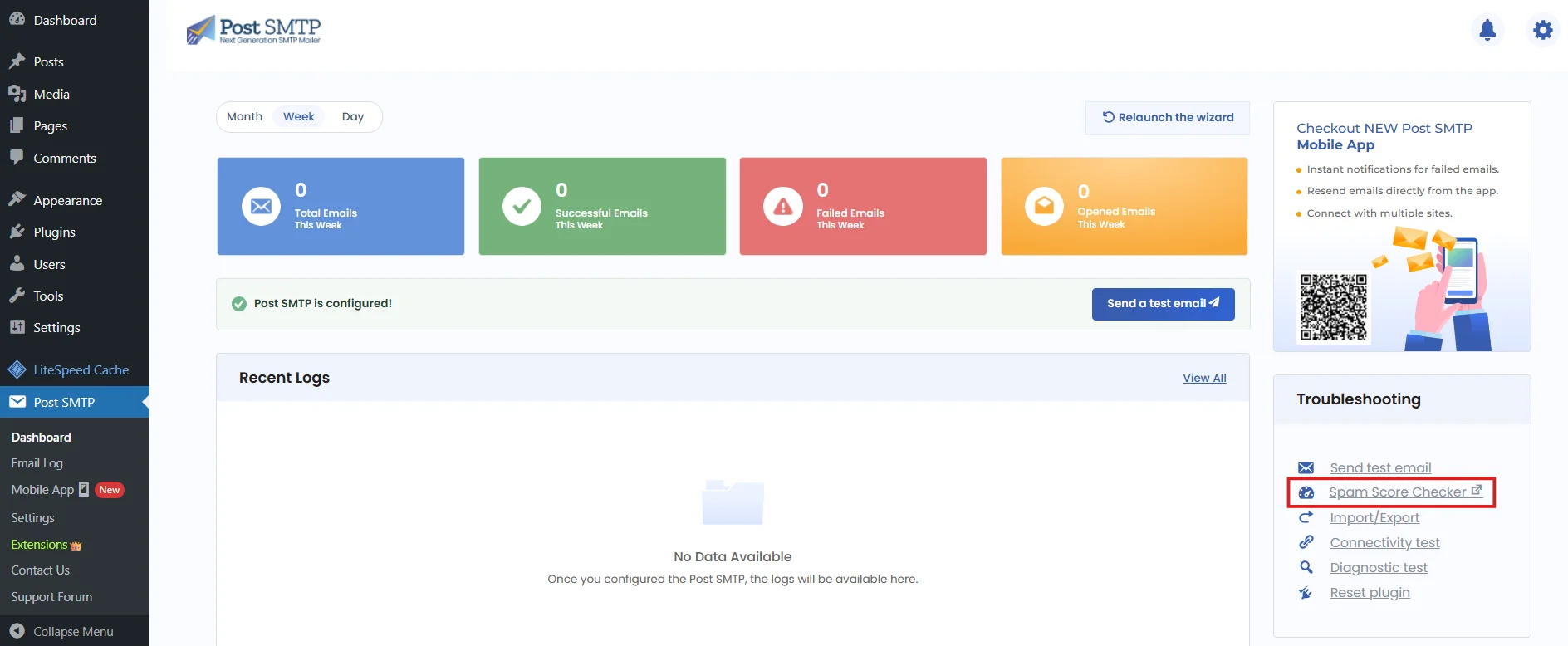1568x646 pixels.
Task: Click the Total Emails envelope icon
Action: tap(261, 206)
